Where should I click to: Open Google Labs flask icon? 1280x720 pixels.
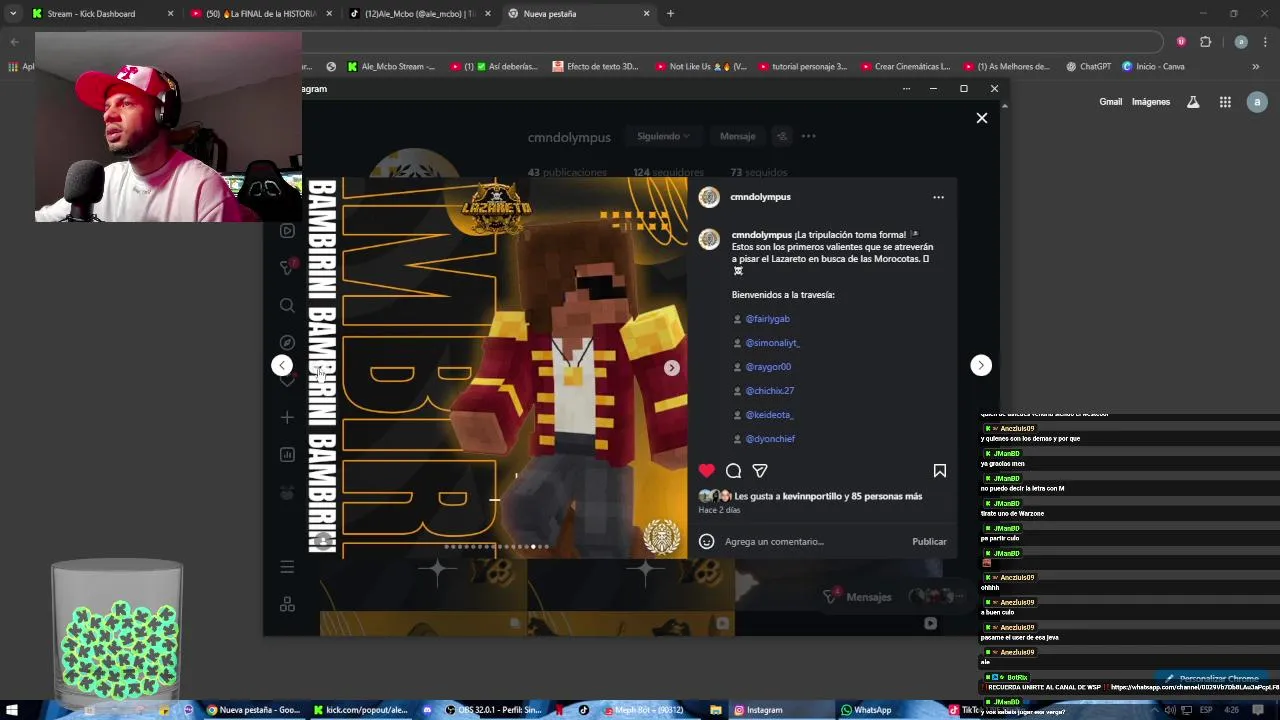[1193, 102]
